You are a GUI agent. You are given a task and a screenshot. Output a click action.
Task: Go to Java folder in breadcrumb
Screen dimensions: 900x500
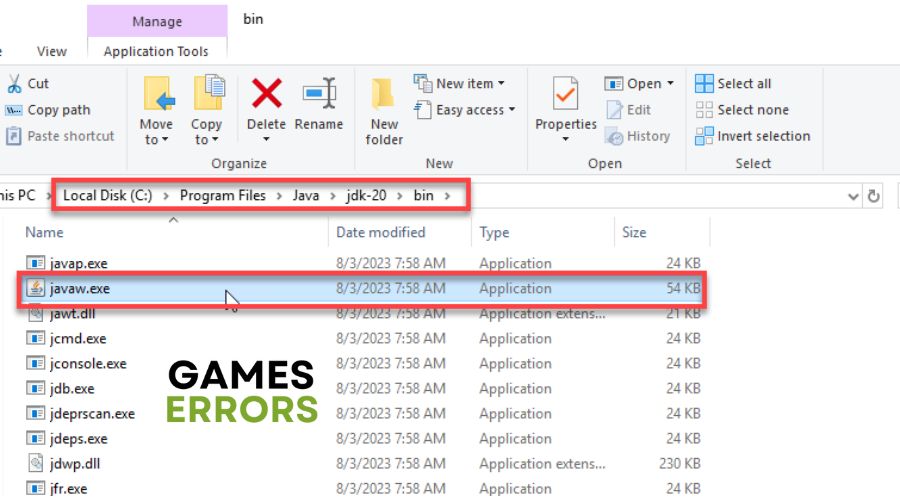tap(306, 195)
